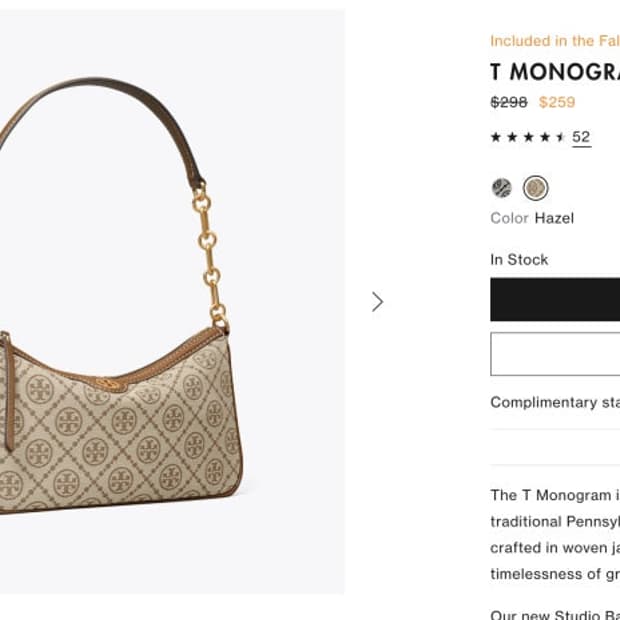Open the 52 reviews link
Viewport: 620px width, 620px height.
581,137
